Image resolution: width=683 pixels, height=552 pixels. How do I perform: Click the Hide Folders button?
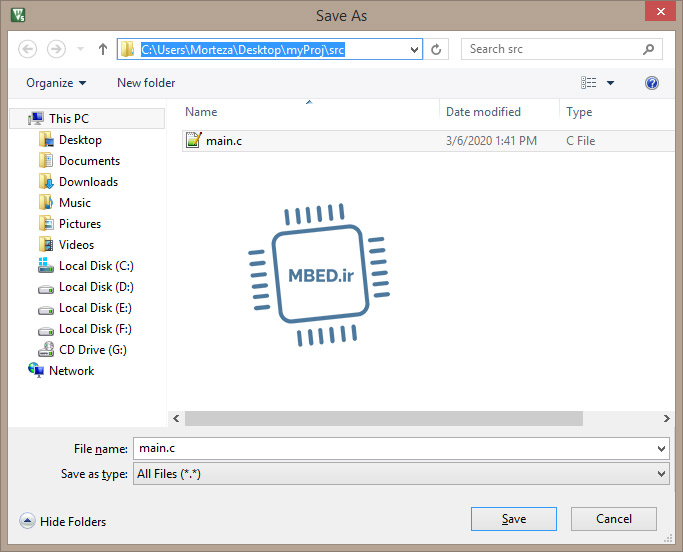[63, 521]
